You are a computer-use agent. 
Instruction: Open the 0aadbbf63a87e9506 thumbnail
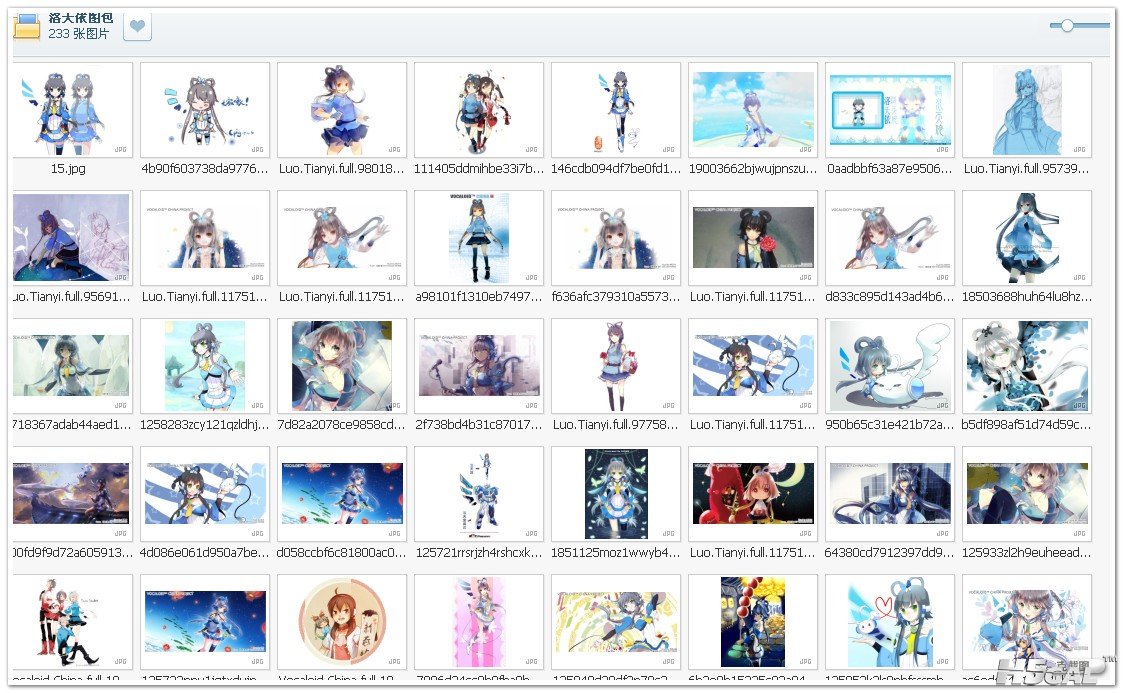coord(890,110)
